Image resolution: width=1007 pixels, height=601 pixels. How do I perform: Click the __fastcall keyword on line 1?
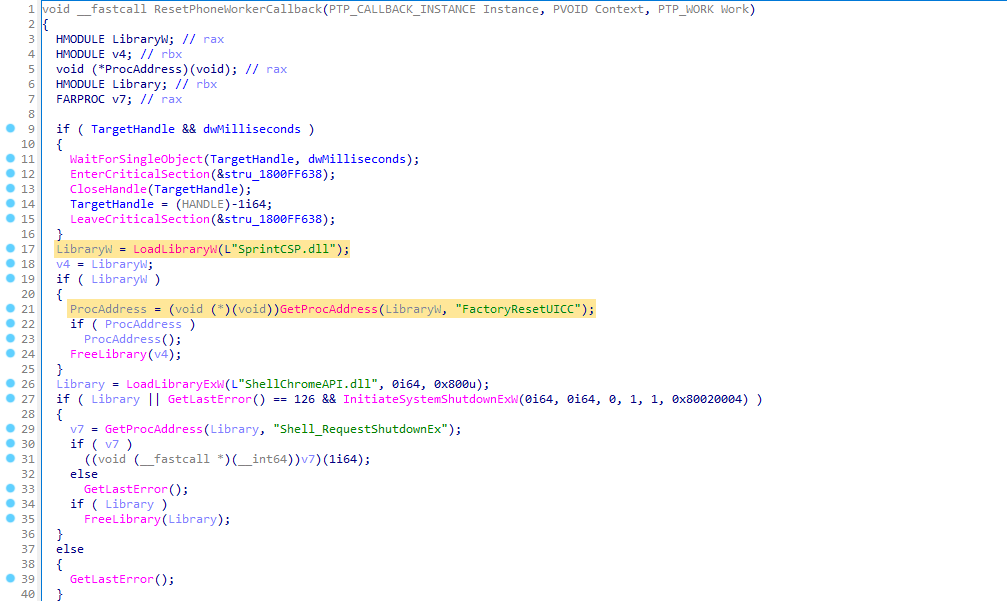click(112, 9)
